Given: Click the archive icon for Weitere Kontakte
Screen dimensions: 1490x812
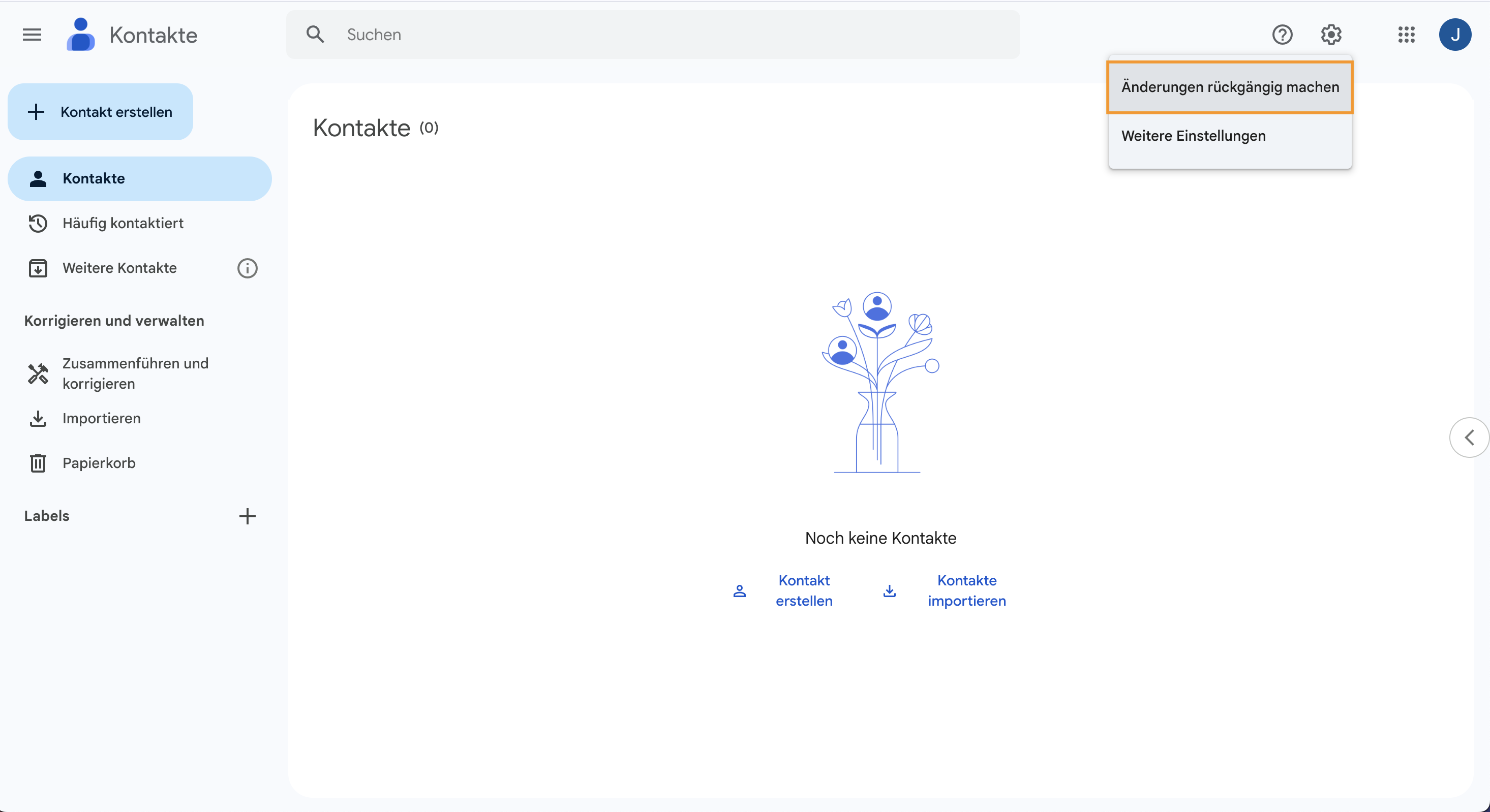Looking at the screenshot, I should click(38, 268).
